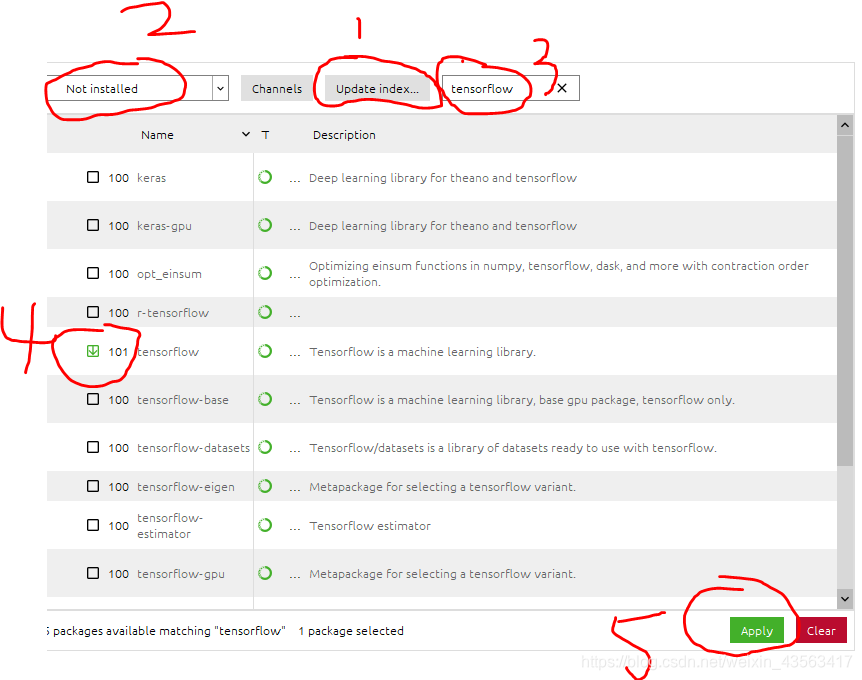The height and width of the screenshot is (680, 862).
Task: Click the r-tensorflow row type icon
Action: click(x=265, y=312)
